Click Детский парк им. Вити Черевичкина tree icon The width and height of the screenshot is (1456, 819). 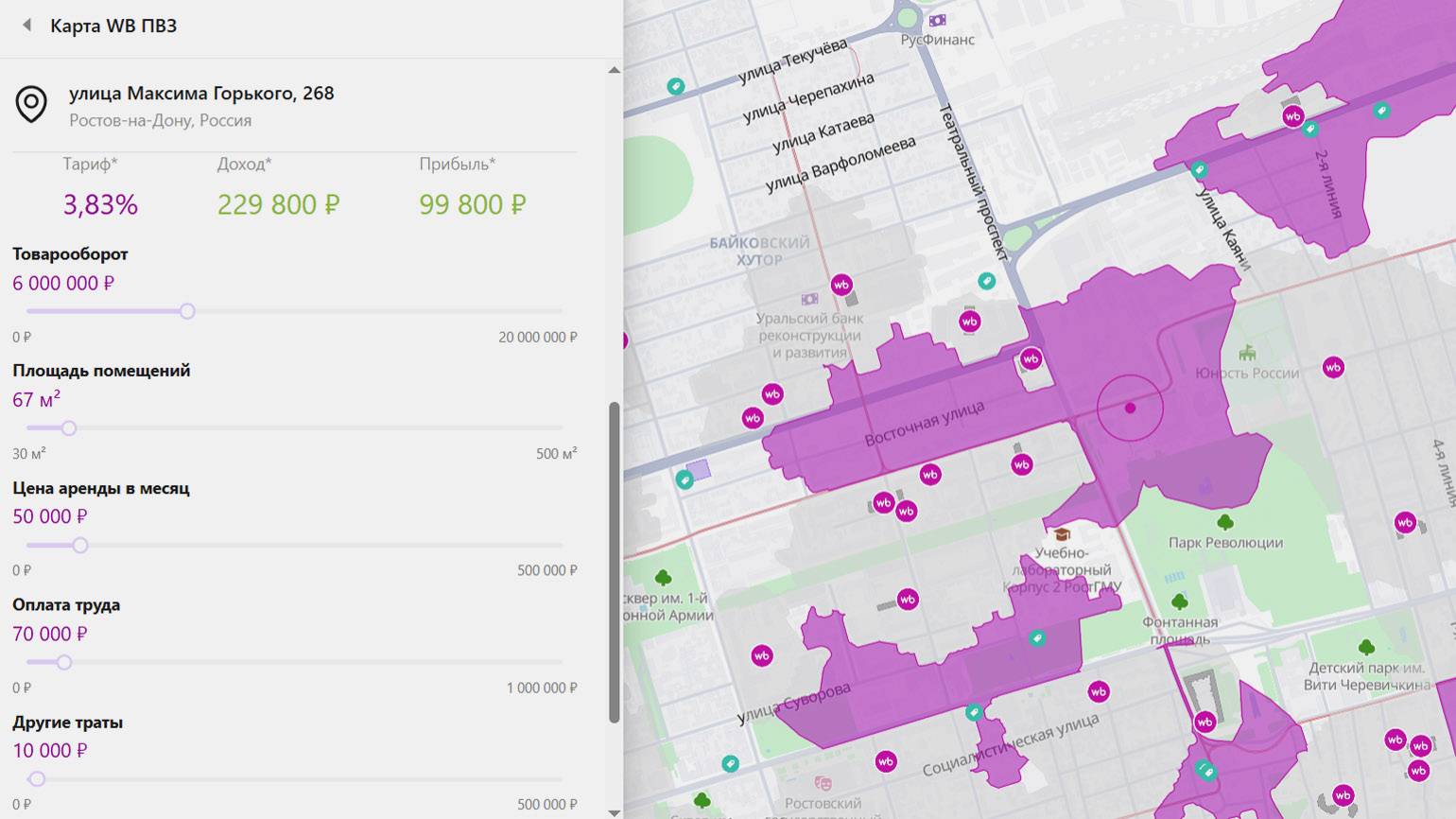point(1366,647)
